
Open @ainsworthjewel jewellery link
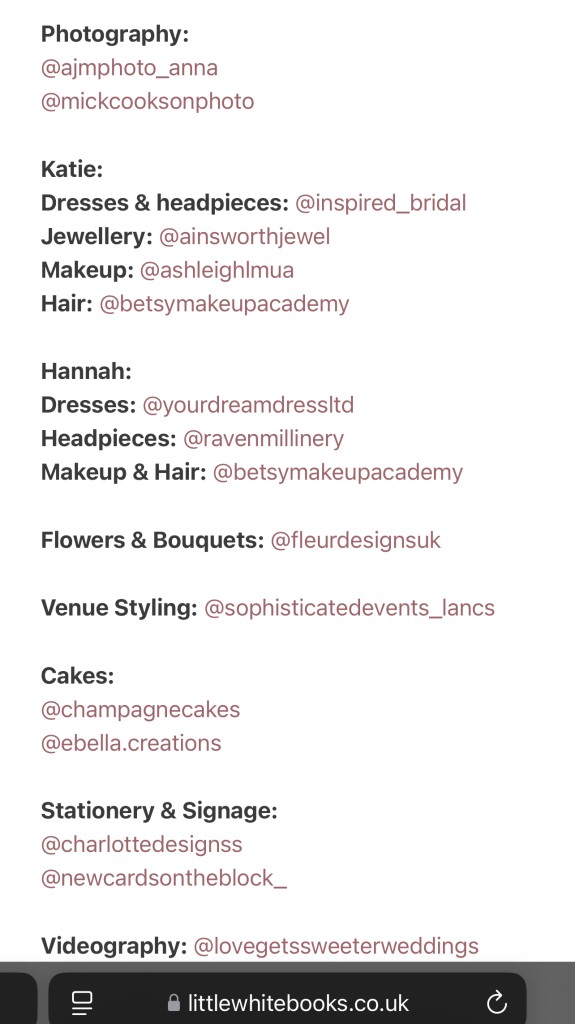(x=244, y=236)
